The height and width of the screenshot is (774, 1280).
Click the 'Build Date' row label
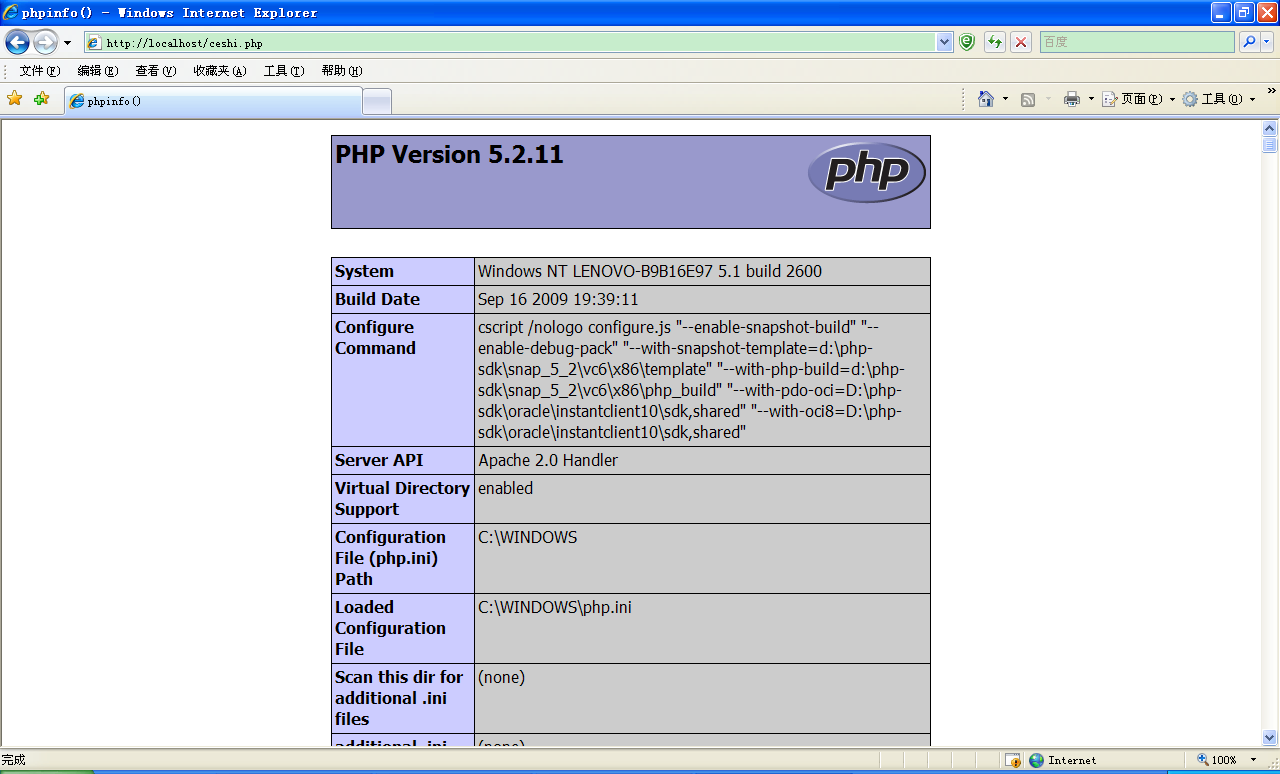tap(377, 299)
